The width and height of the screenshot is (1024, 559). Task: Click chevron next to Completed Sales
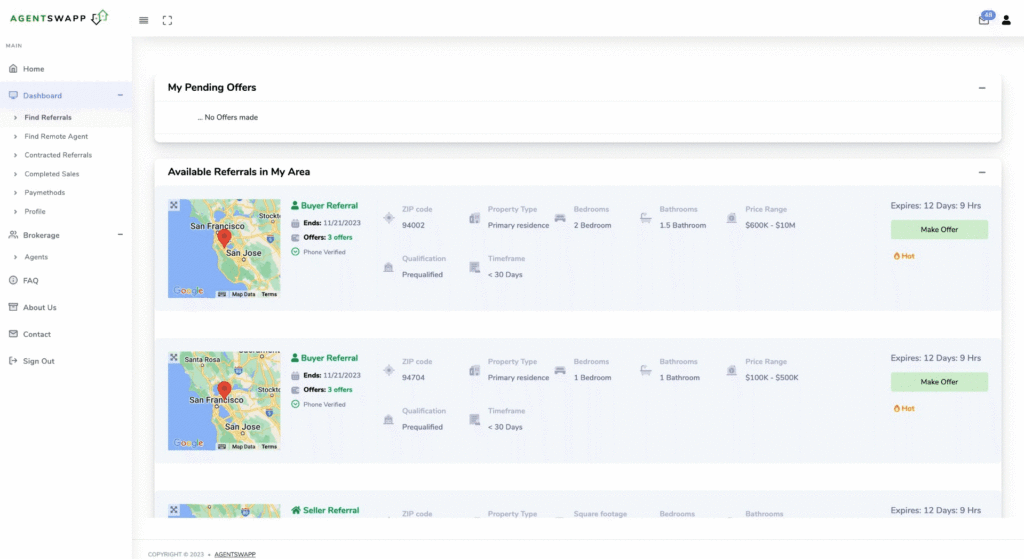(15, 174)
